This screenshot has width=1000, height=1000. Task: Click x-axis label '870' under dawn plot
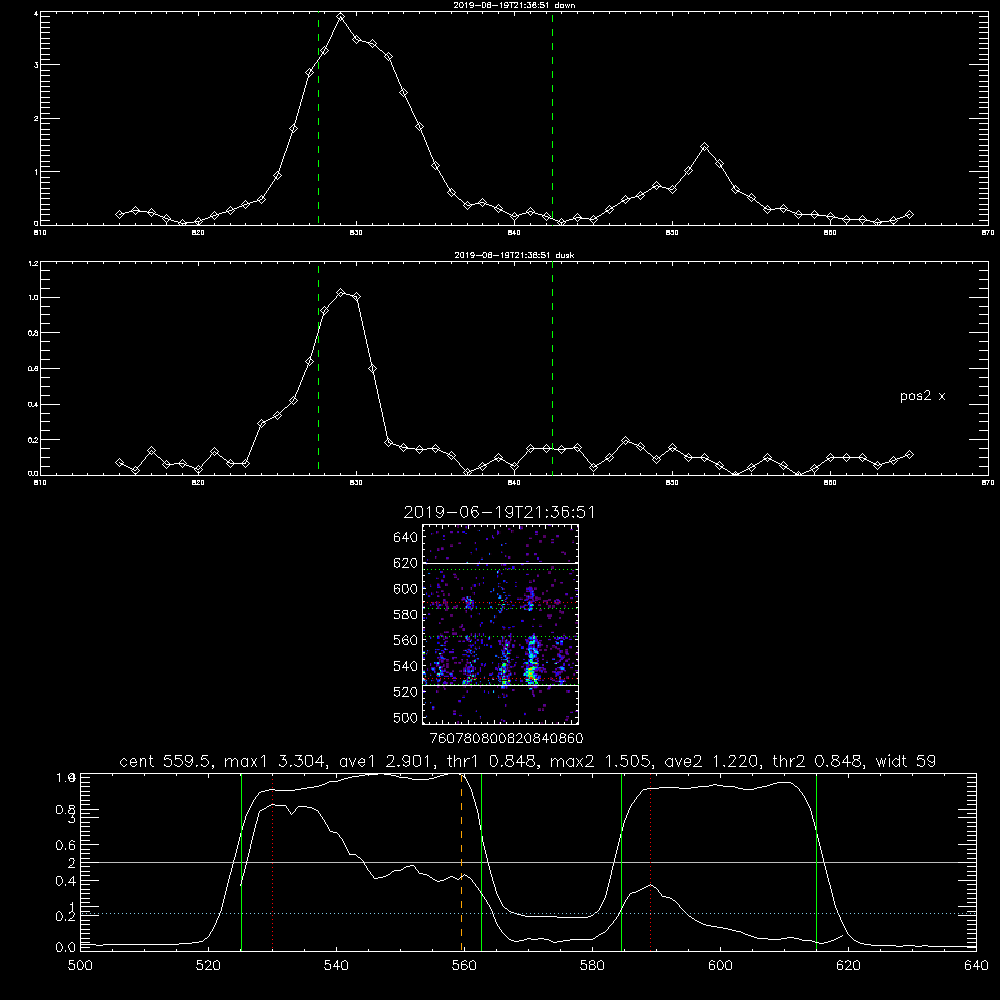tap(988, 233)
